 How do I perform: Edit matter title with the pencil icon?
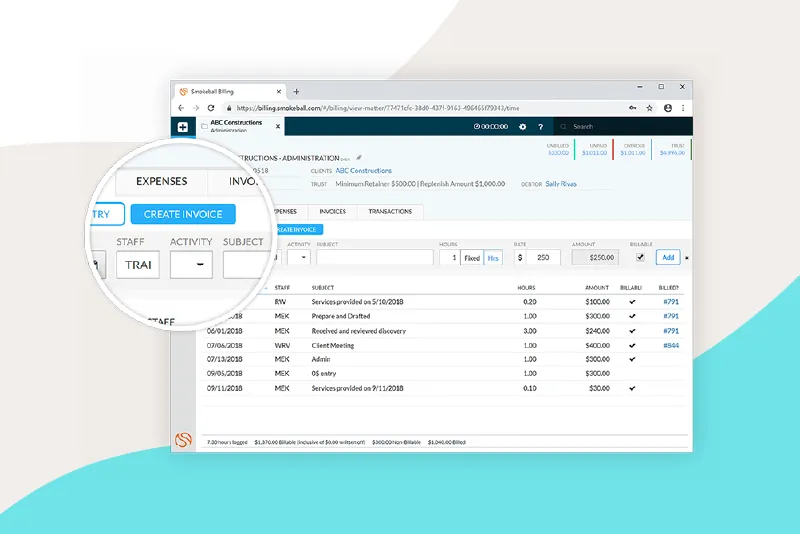coord(359,158)
